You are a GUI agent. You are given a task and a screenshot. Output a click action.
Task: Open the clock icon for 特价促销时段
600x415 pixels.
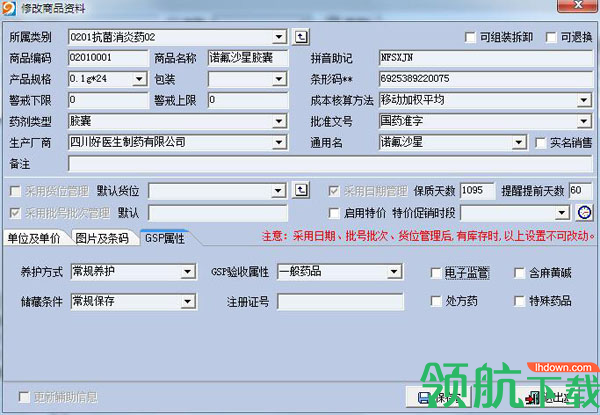pyautogui.click(x=584, y=212)
